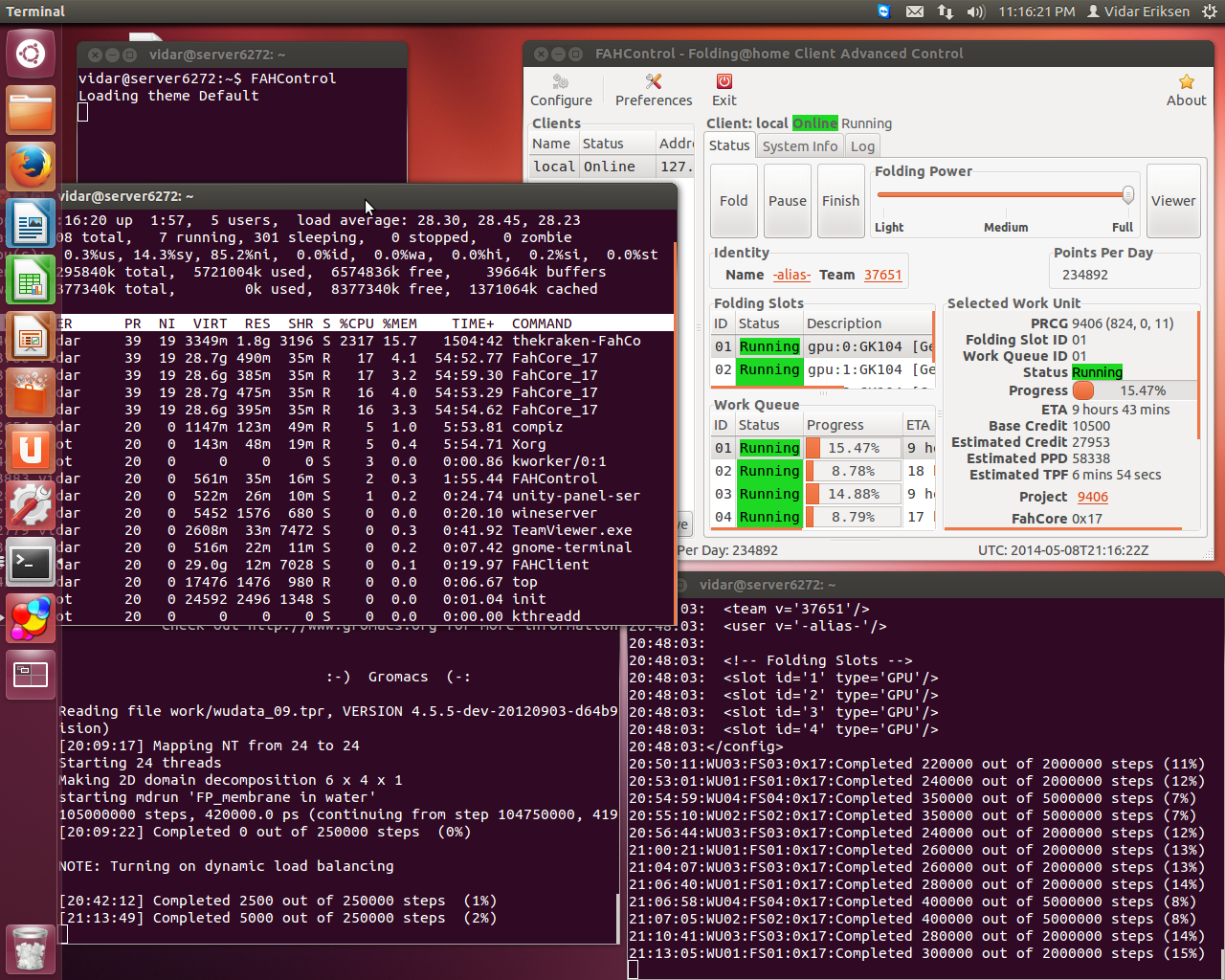Open the network connections indicator
Viewport: 1225px width, 980px height.
(x=946, y=11)
